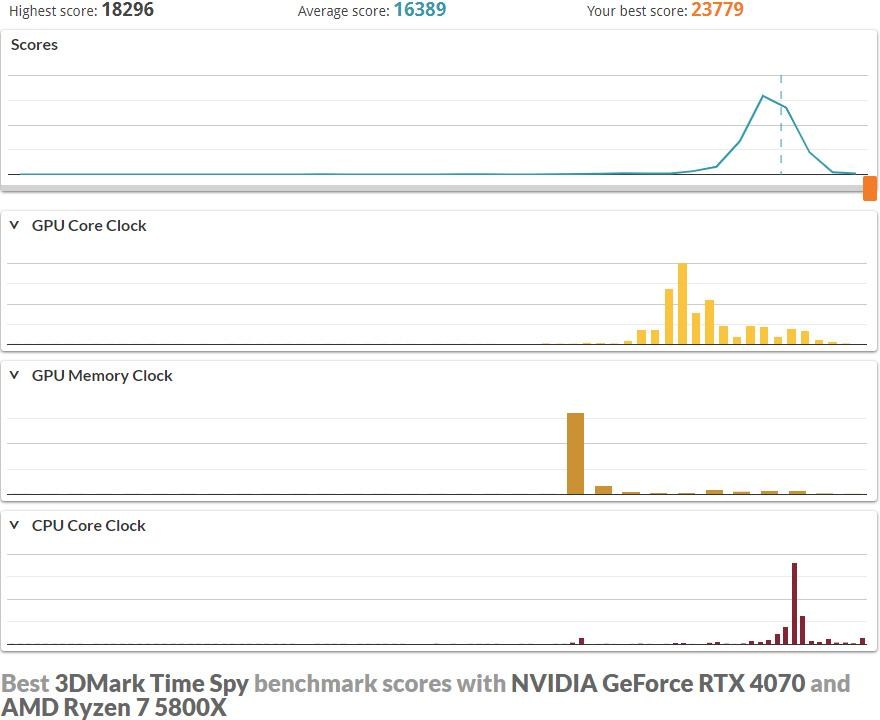Toggle the CPU Core Clock chevron
The image size is (880, 720).
point(14,525)
